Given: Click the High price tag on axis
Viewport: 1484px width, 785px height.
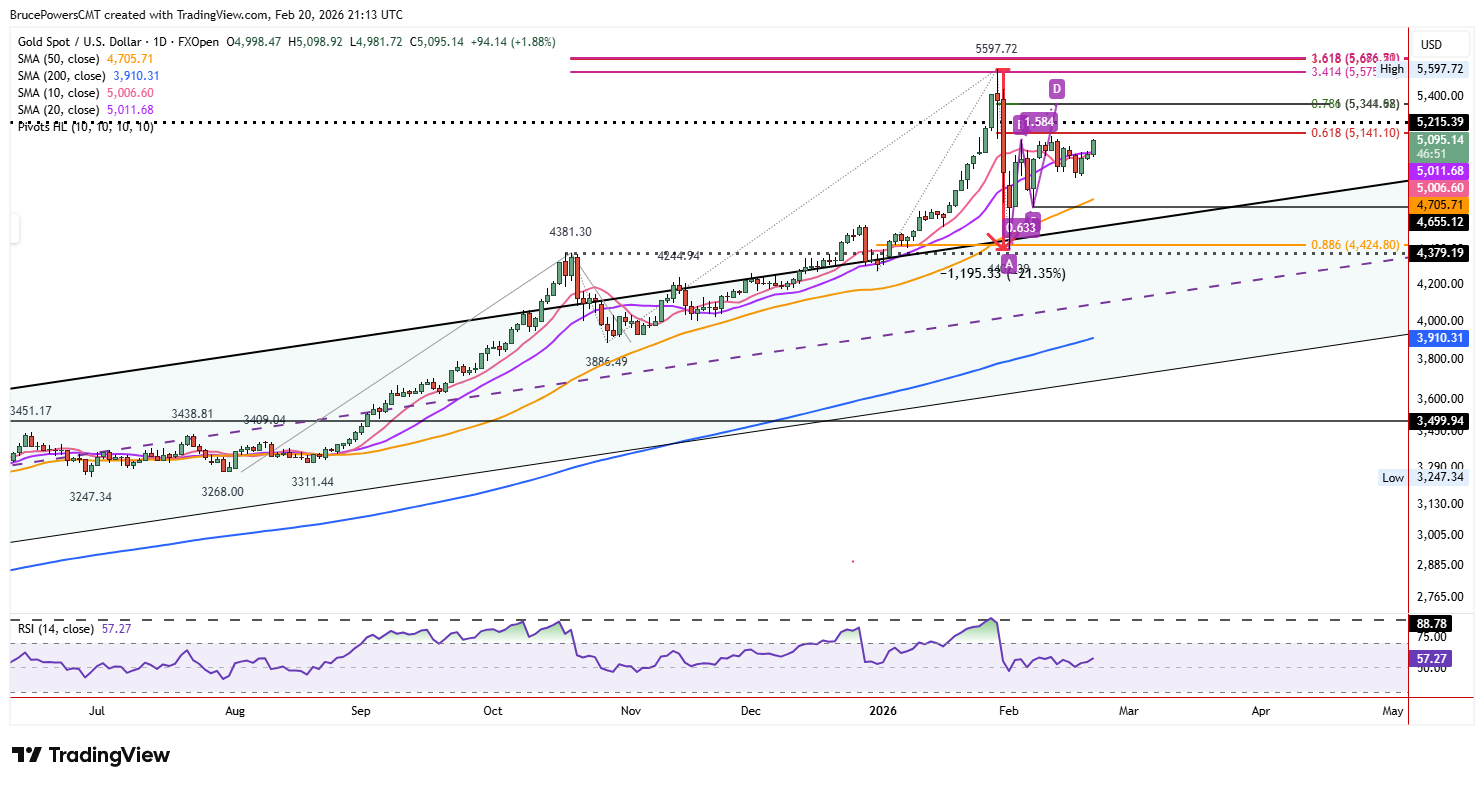Looking at the screenshot, I should tap(1392, 69).
